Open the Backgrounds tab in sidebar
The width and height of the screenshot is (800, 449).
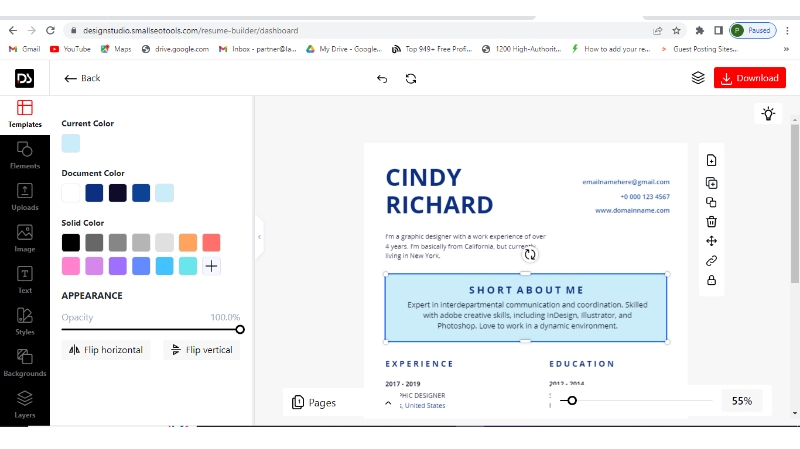pyautogui.click(x=24, y=362)
